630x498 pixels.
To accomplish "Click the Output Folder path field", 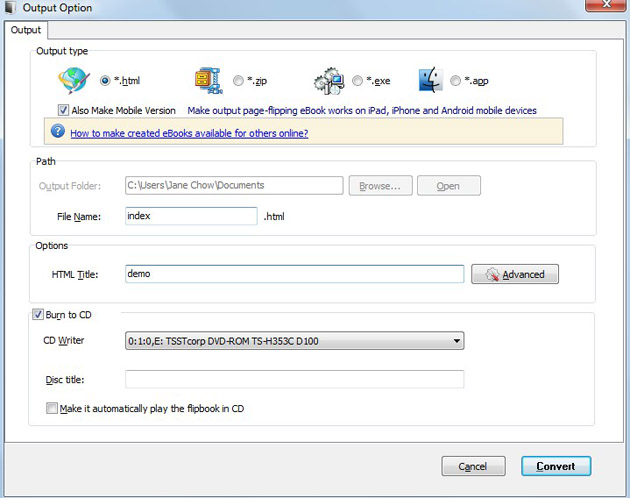I will pos(234,185).
